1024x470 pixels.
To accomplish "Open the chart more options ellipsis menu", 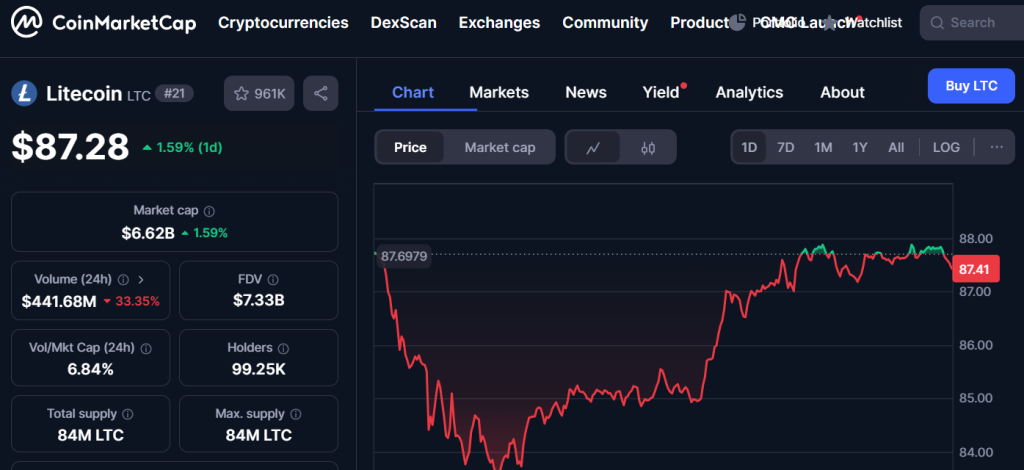I will tap(996, 147).
